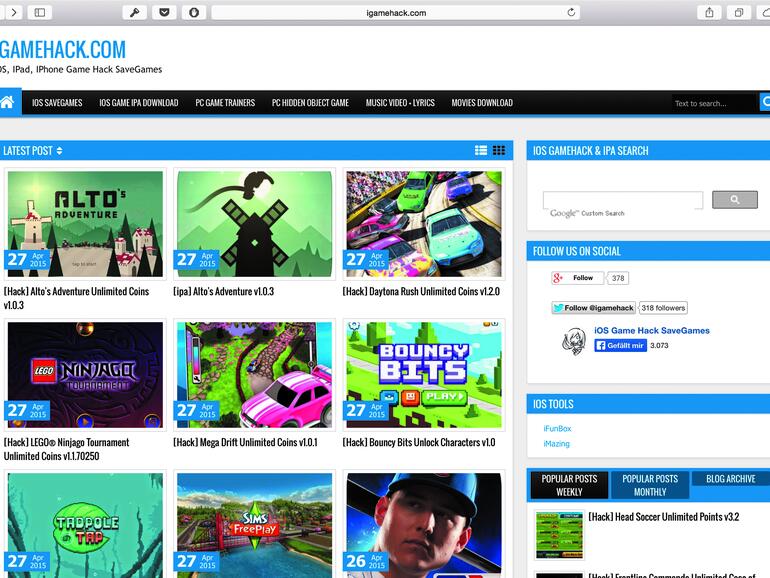770x578 pixels.
Task: Open the key password extension icon
Action: [135, 12]
